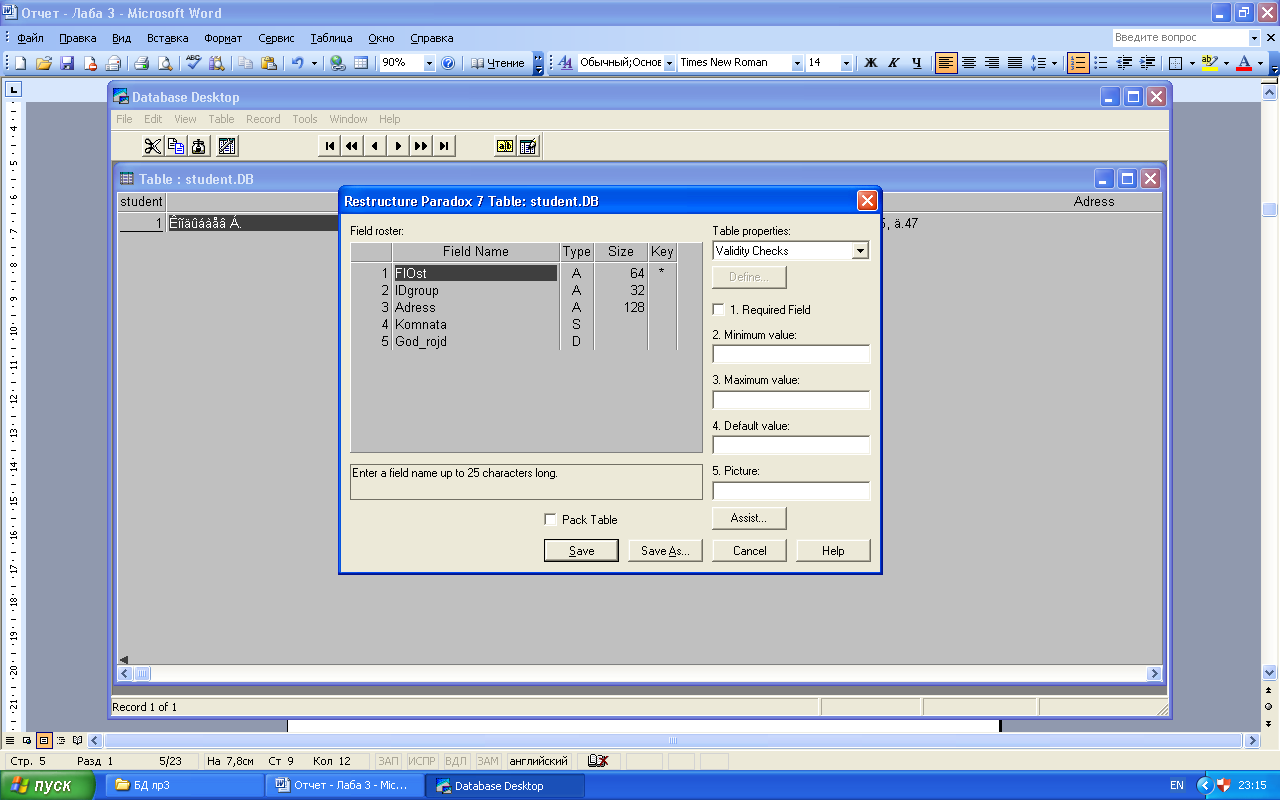Click the Print icon in Word toolbar
This screenshot has height=800, width=1280.
141,63
